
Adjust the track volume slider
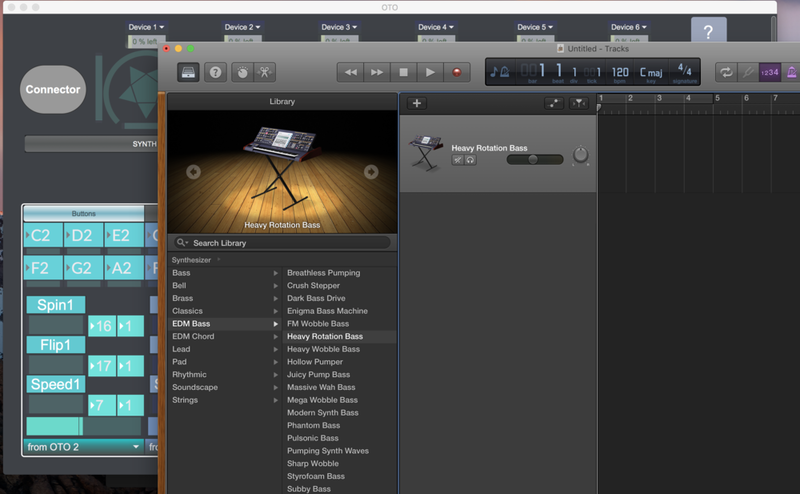click(535, 159)
